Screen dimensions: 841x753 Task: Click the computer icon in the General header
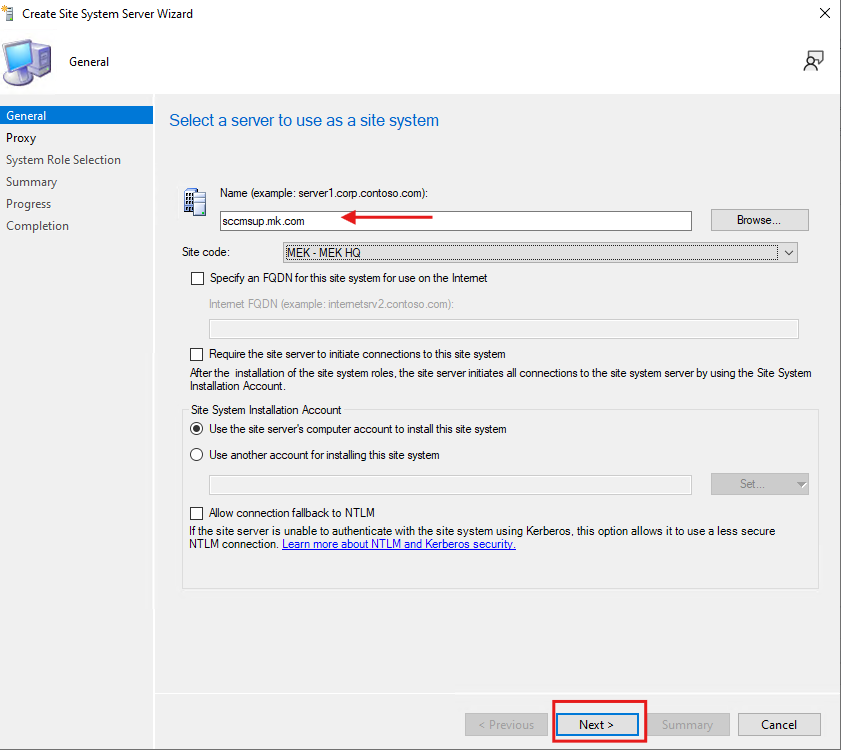[27, 62]
